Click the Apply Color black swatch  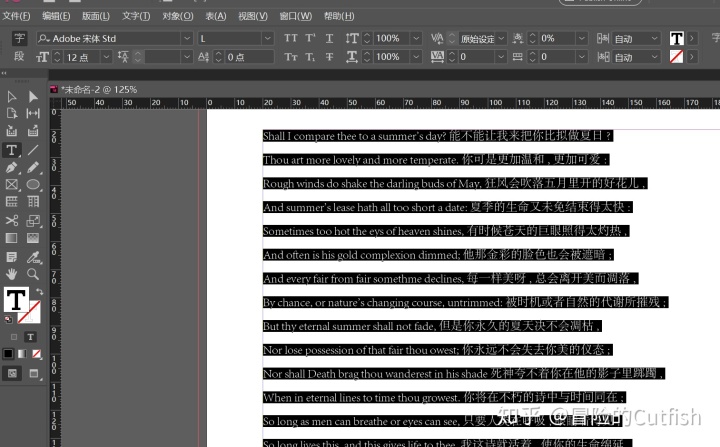8,354
